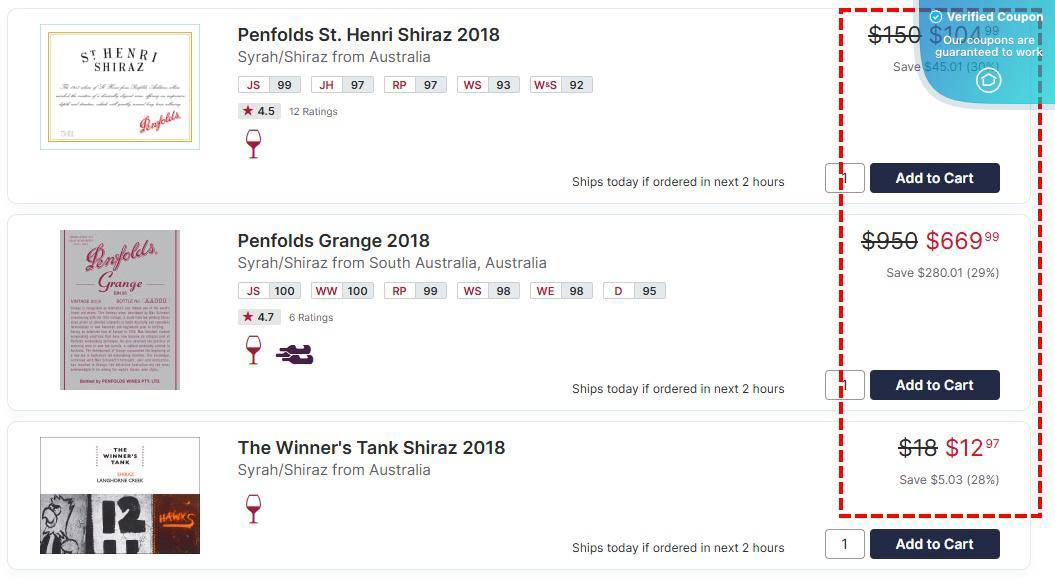
Task: Click red wine glass icon under Penfolds Grange
Action: pyautogui.click(x=253, y=350)
